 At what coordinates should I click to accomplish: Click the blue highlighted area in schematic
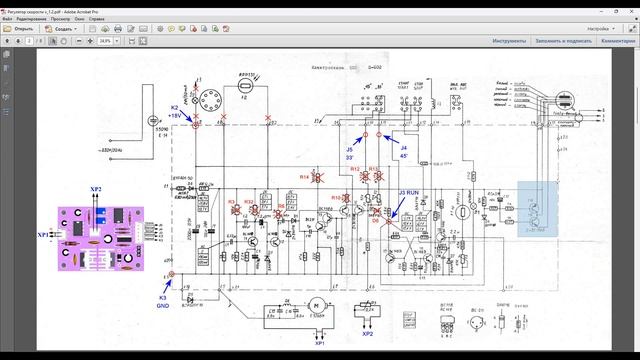538,209
